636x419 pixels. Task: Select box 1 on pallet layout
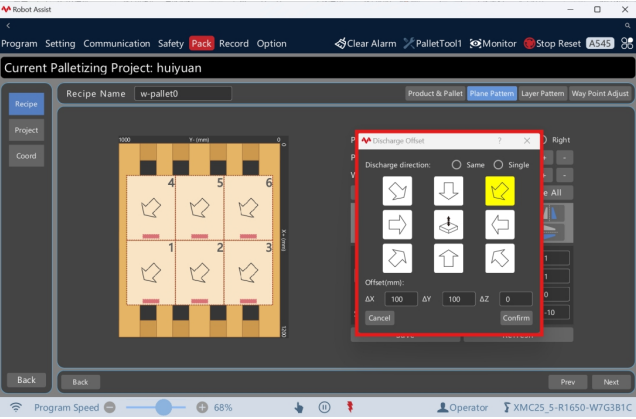(x=151, y=273)
